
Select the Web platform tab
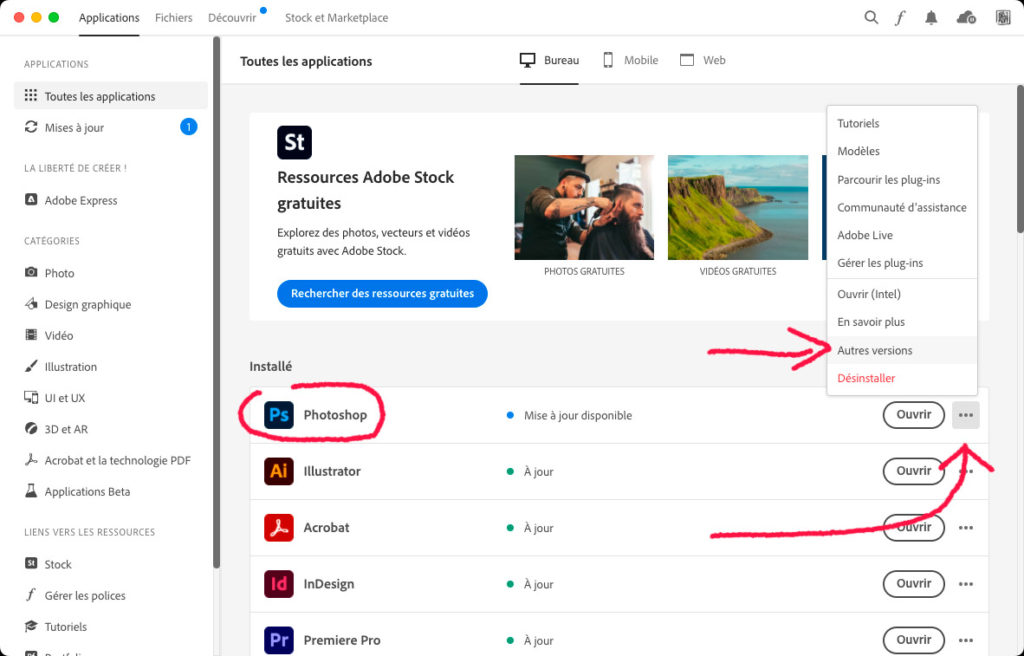703,60
